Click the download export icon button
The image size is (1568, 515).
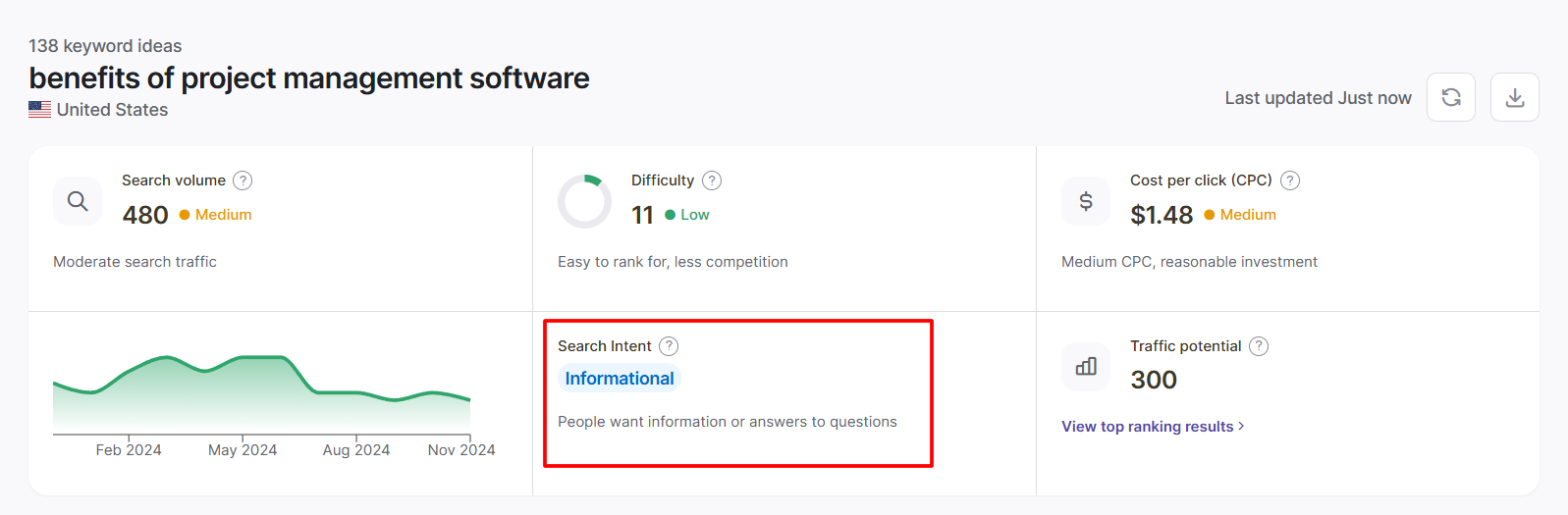[1514, 97]
